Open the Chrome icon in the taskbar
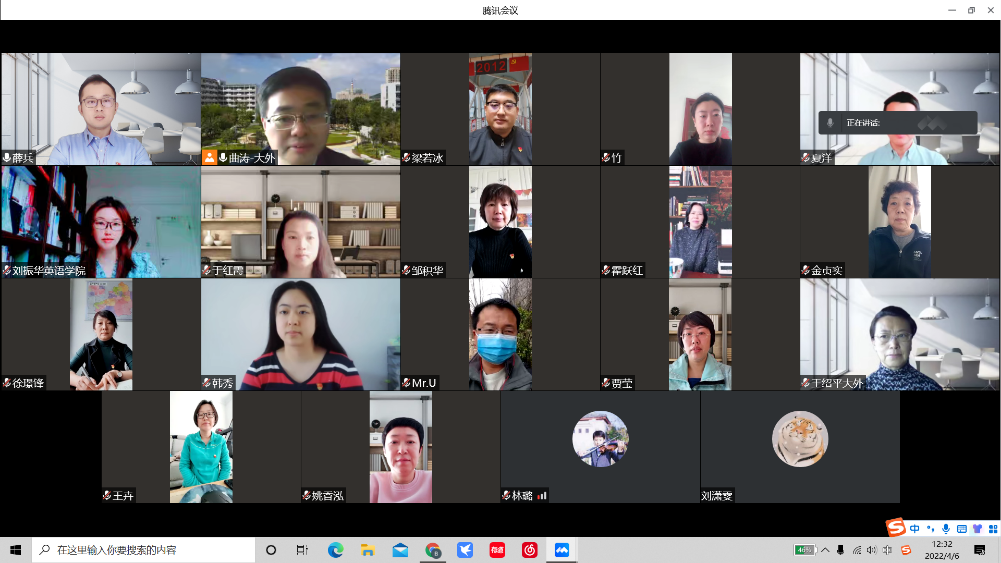1001x563 pixels. point(433,550)
